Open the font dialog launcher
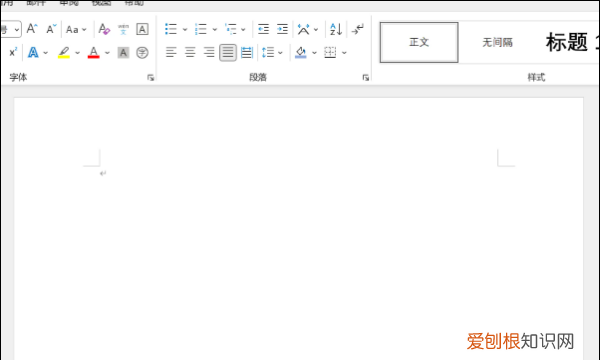 pos(150,78)
